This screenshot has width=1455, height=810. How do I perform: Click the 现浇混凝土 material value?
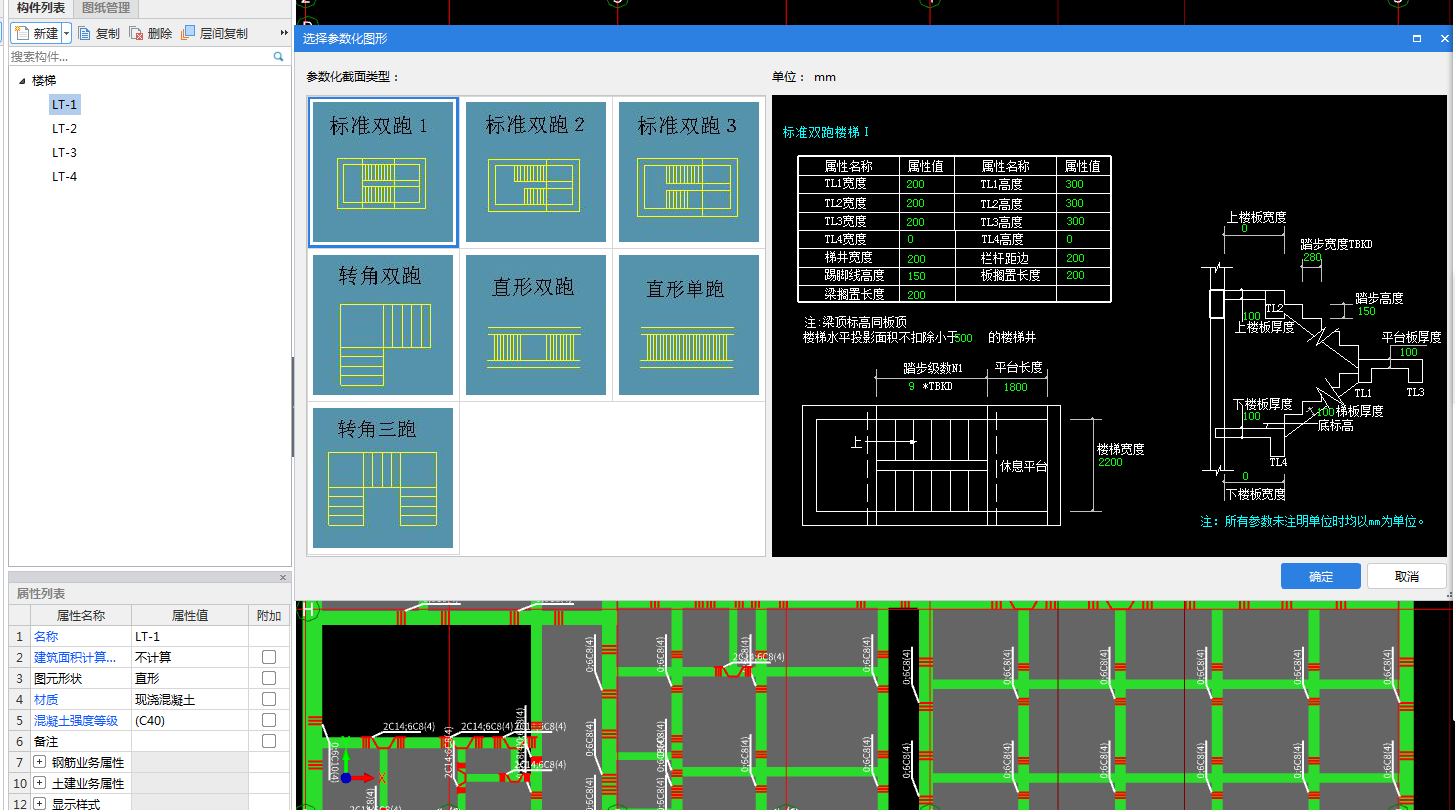tap(190, 699)
